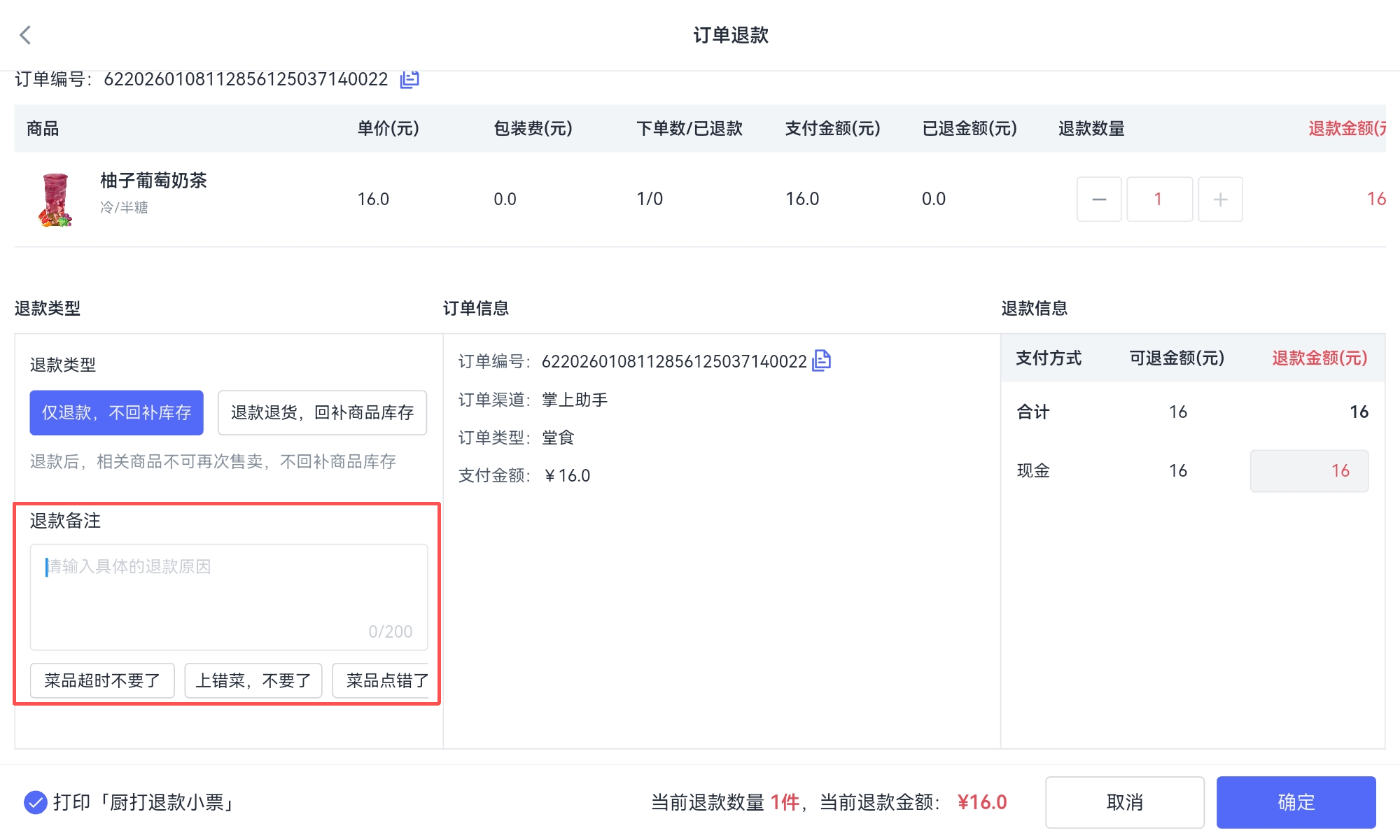
Task: Confirm refund with 确定 button
Action: [1296, 802]
